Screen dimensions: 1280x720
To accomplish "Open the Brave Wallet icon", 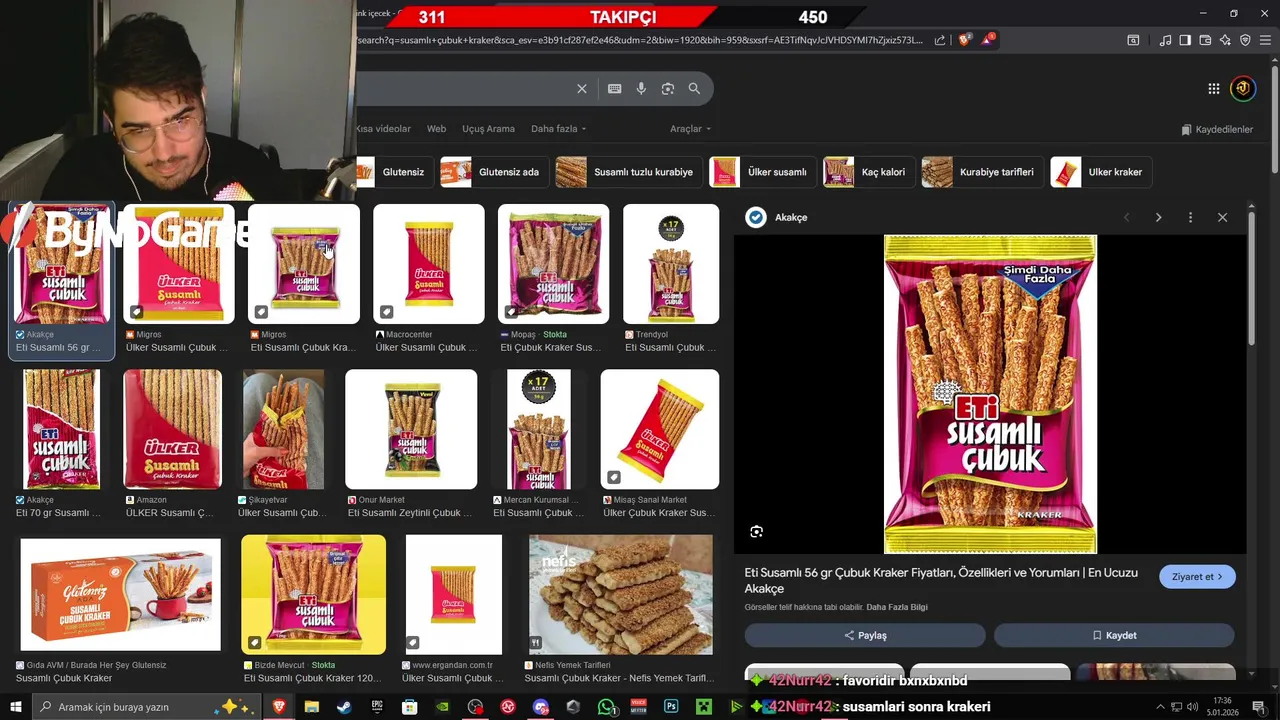I will click(x=1205, y=40).
